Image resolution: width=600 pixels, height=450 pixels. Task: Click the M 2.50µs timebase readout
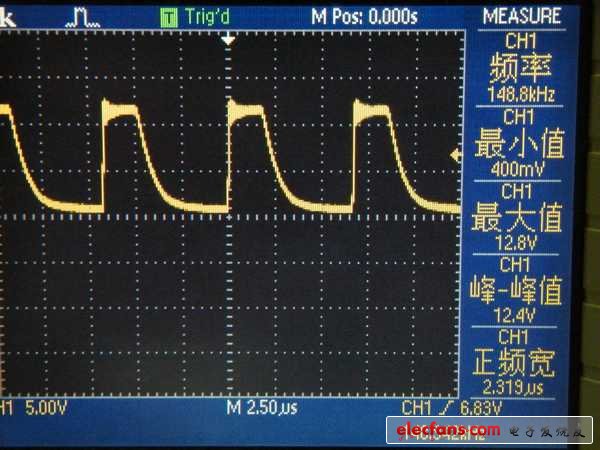click(x=264, y=409)
